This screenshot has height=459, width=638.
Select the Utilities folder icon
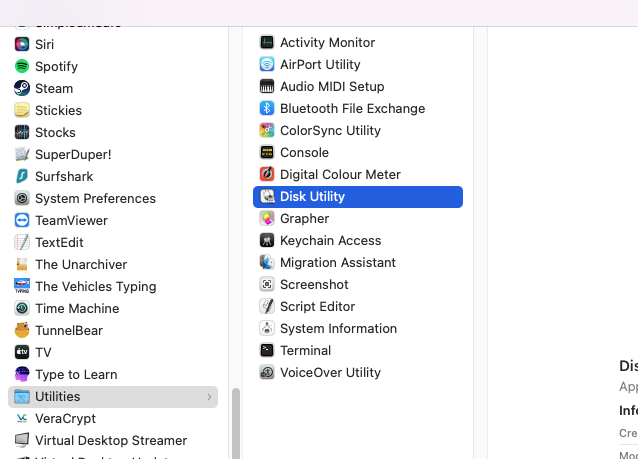[x=22, y=396]
